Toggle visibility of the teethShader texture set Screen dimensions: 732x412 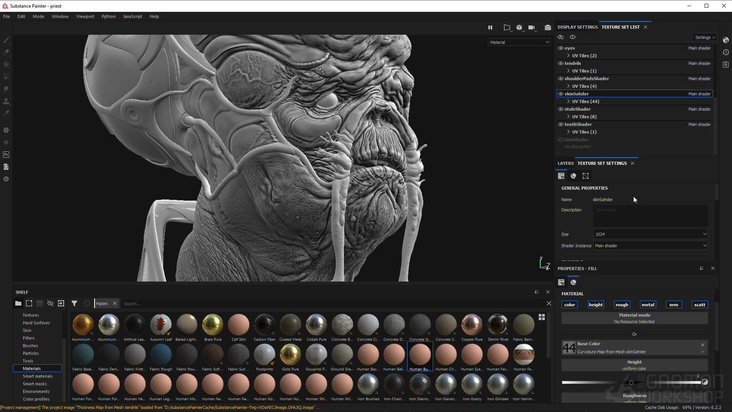point(561,125)
